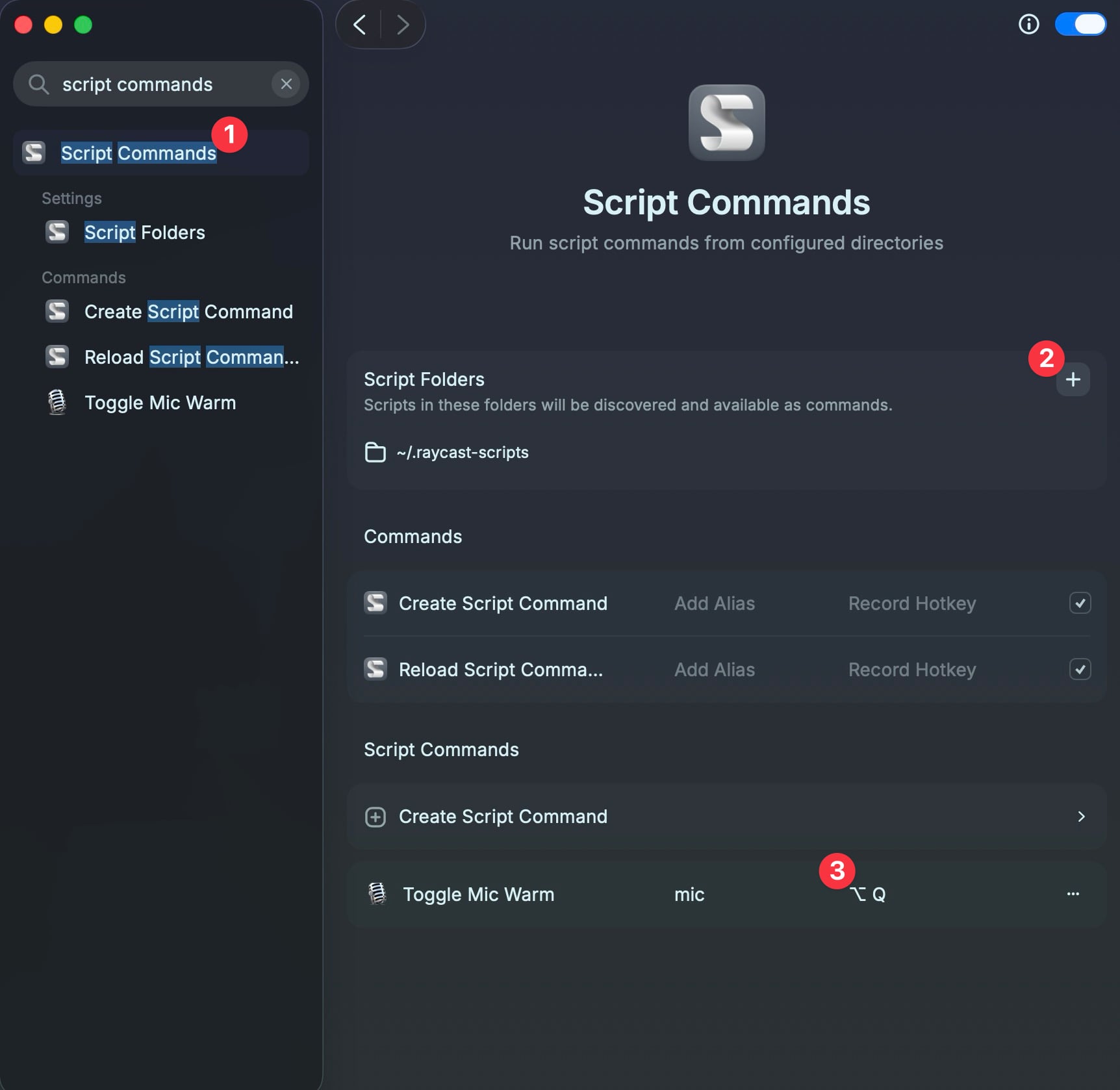The height and width of the screenshot is (1090, 1120).
Task: Open the more options menu for Toggle Mic Warm
Action: point(1073,894)
